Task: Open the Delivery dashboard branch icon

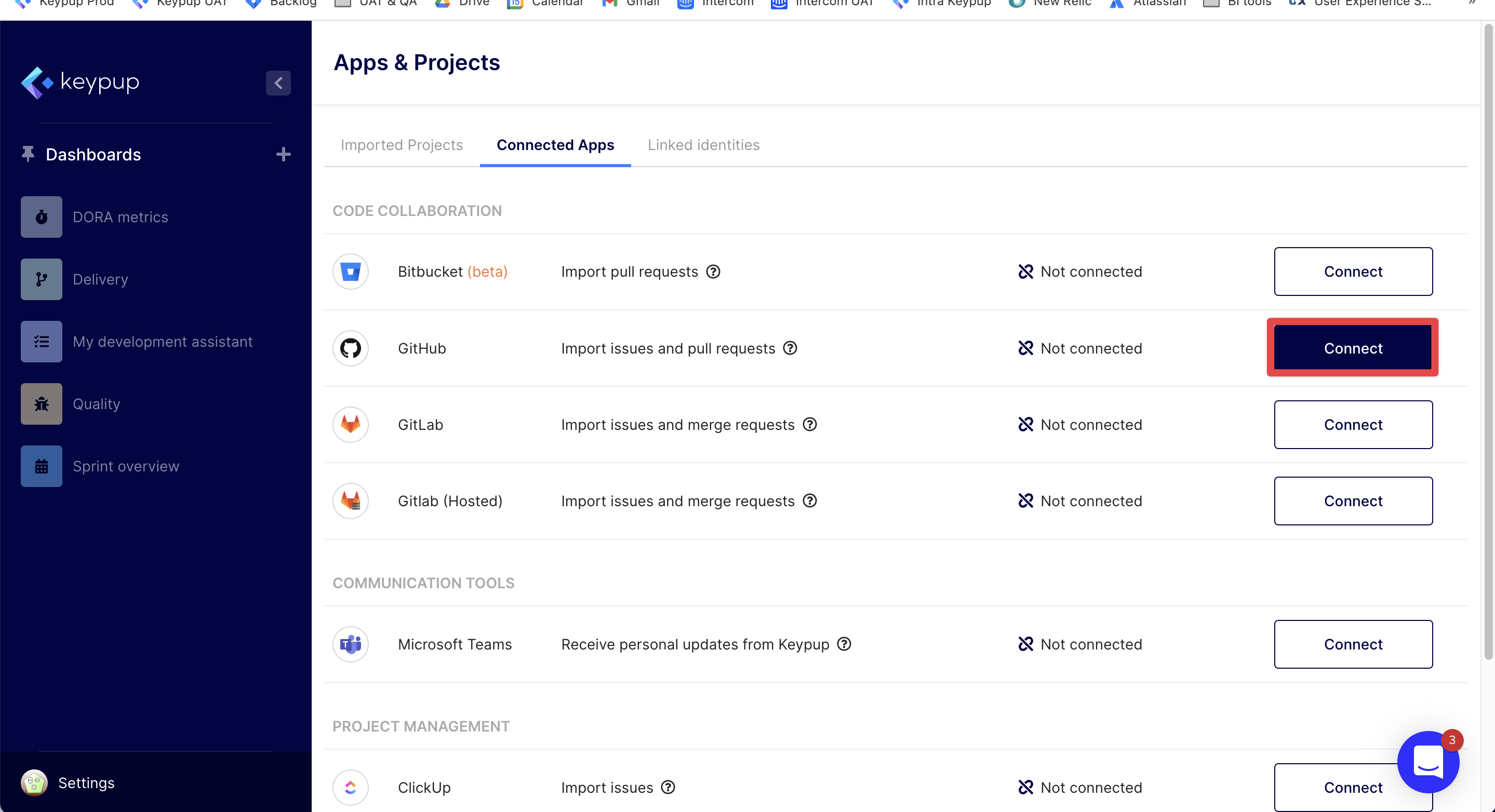Action: coord(41,279)
